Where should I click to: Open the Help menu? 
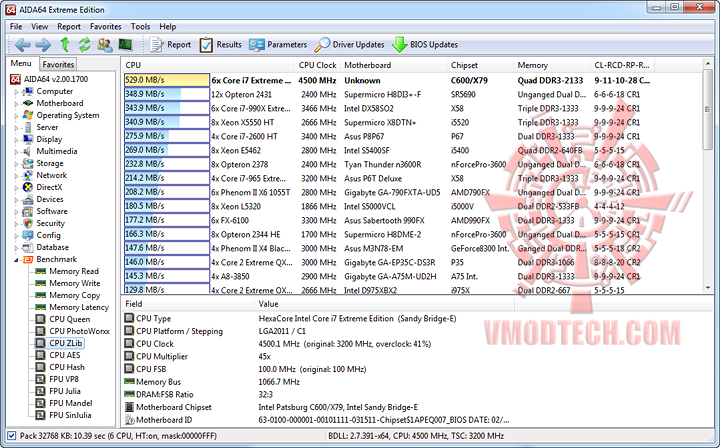pos(168,27)
